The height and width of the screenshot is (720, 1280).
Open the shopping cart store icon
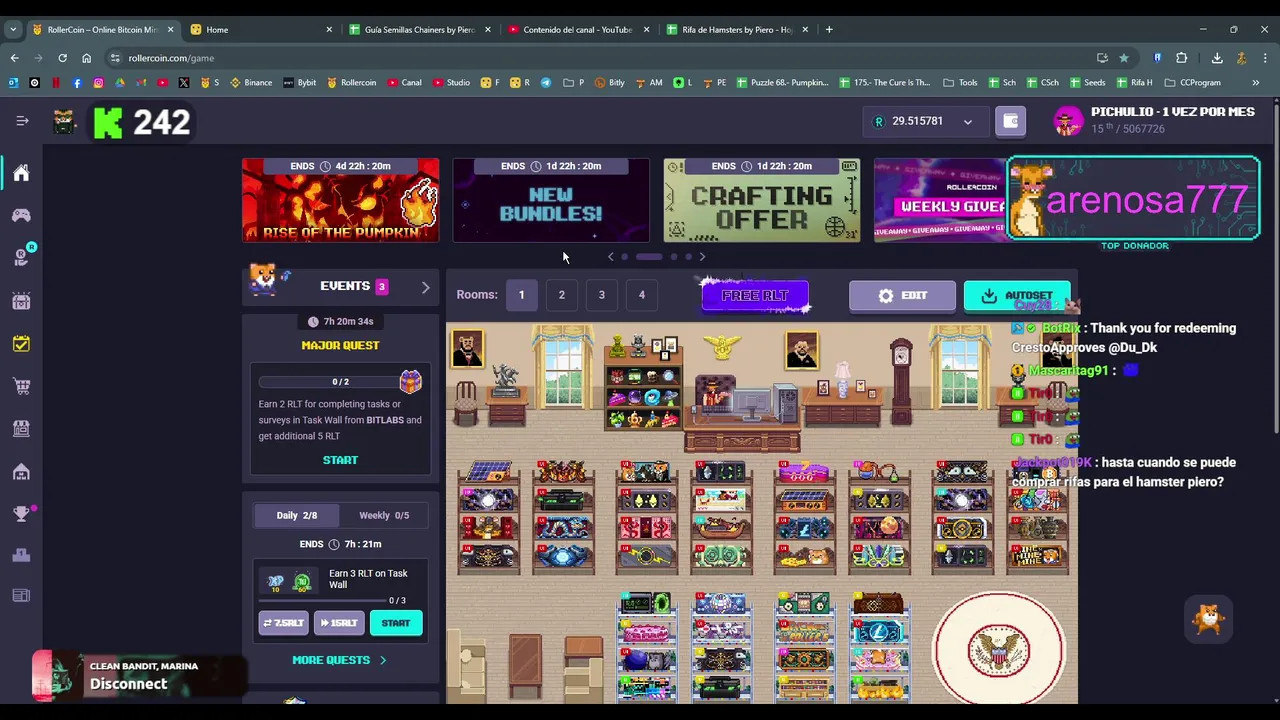(21, 386)
